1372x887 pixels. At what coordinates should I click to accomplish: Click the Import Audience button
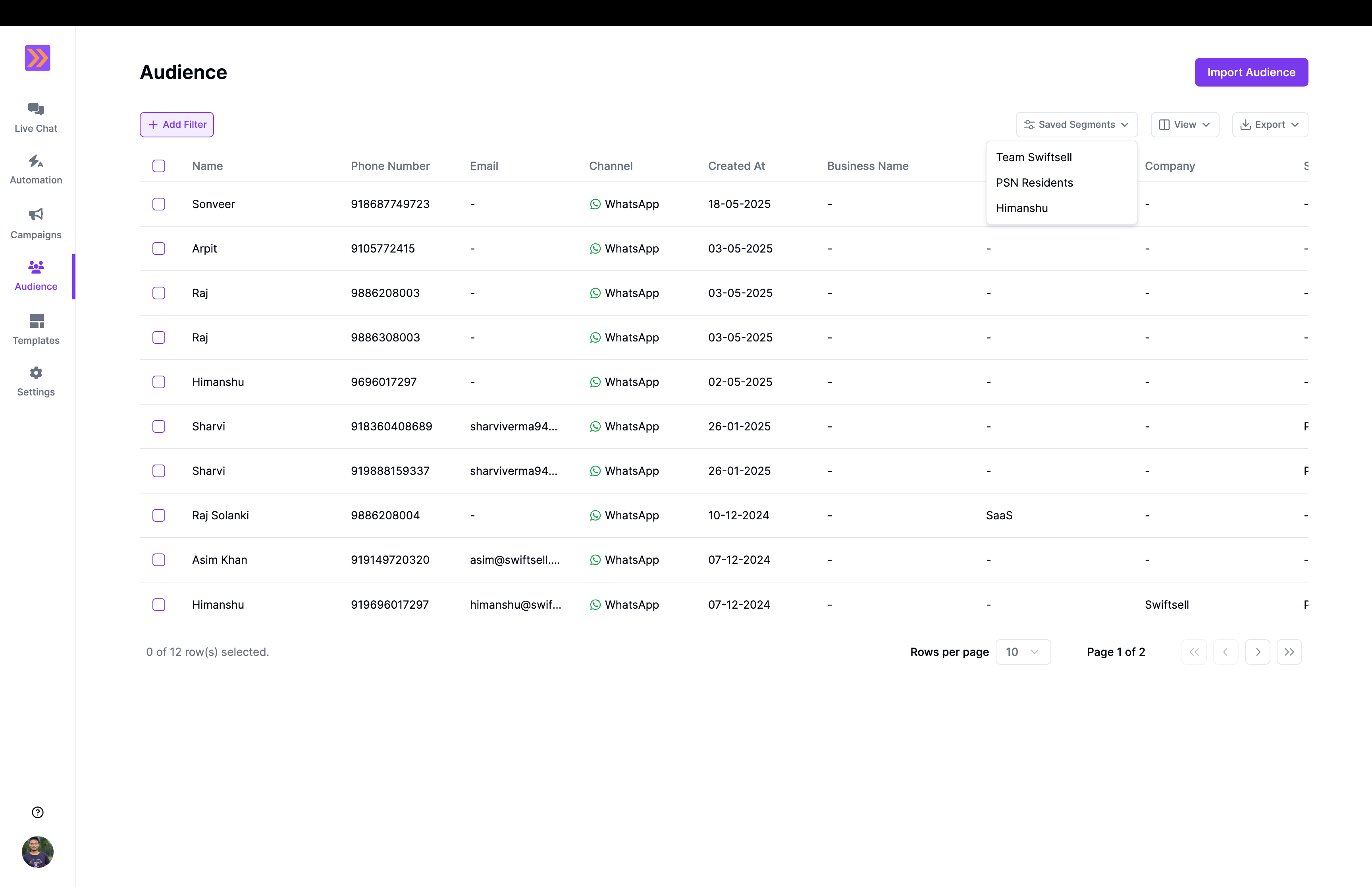click(x=1251, y=72)
